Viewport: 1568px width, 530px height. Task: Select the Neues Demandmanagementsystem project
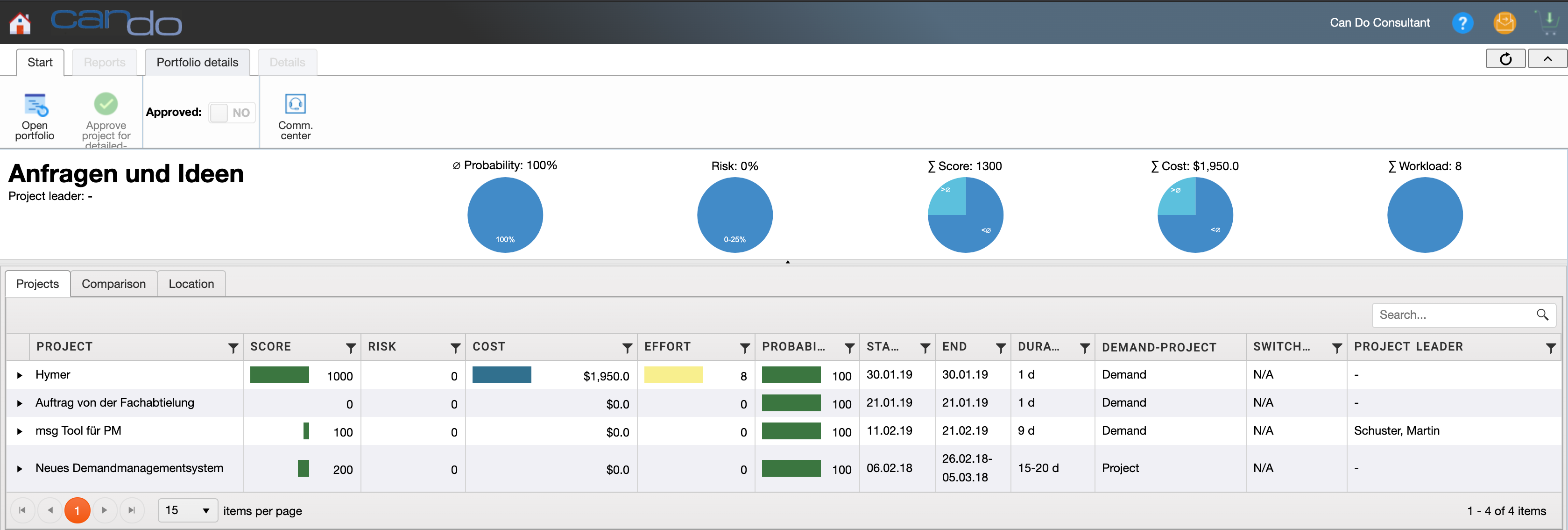click(x=130, y=468)
